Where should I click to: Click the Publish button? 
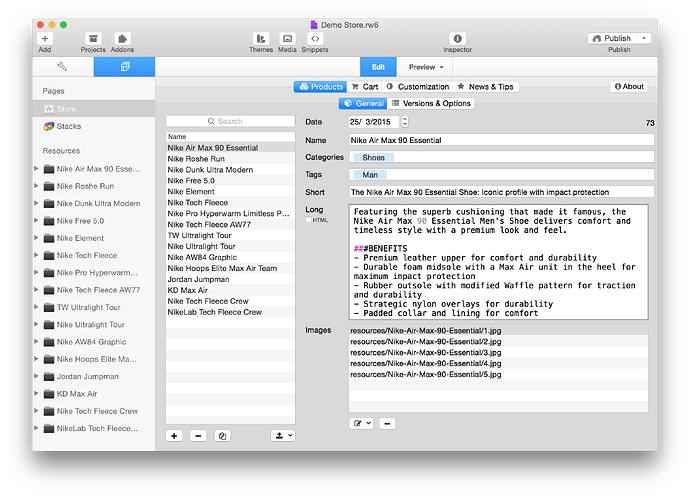612,38
